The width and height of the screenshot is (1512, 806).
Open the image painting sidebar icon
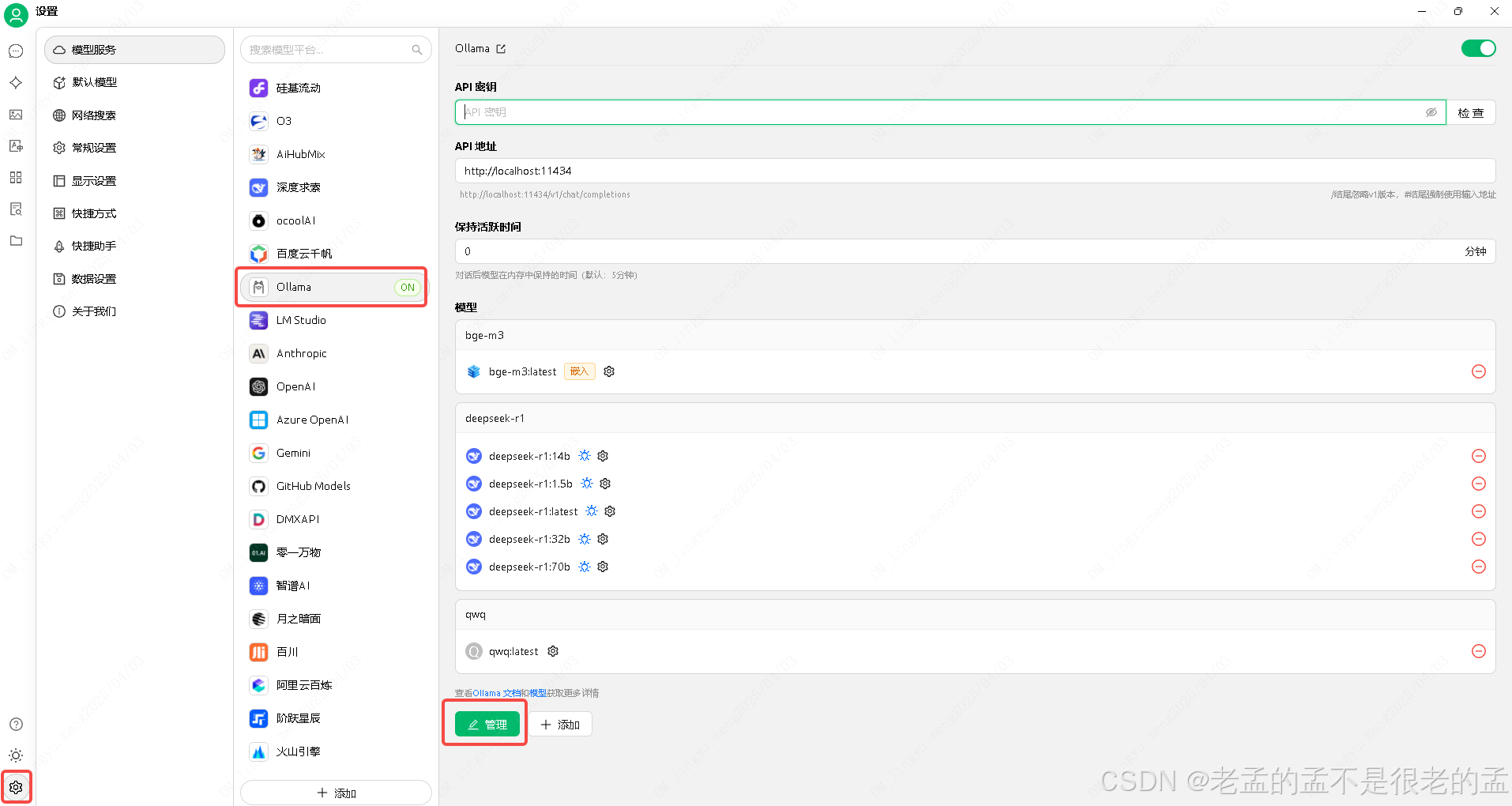pyautogui.click(x=16, y=115)
